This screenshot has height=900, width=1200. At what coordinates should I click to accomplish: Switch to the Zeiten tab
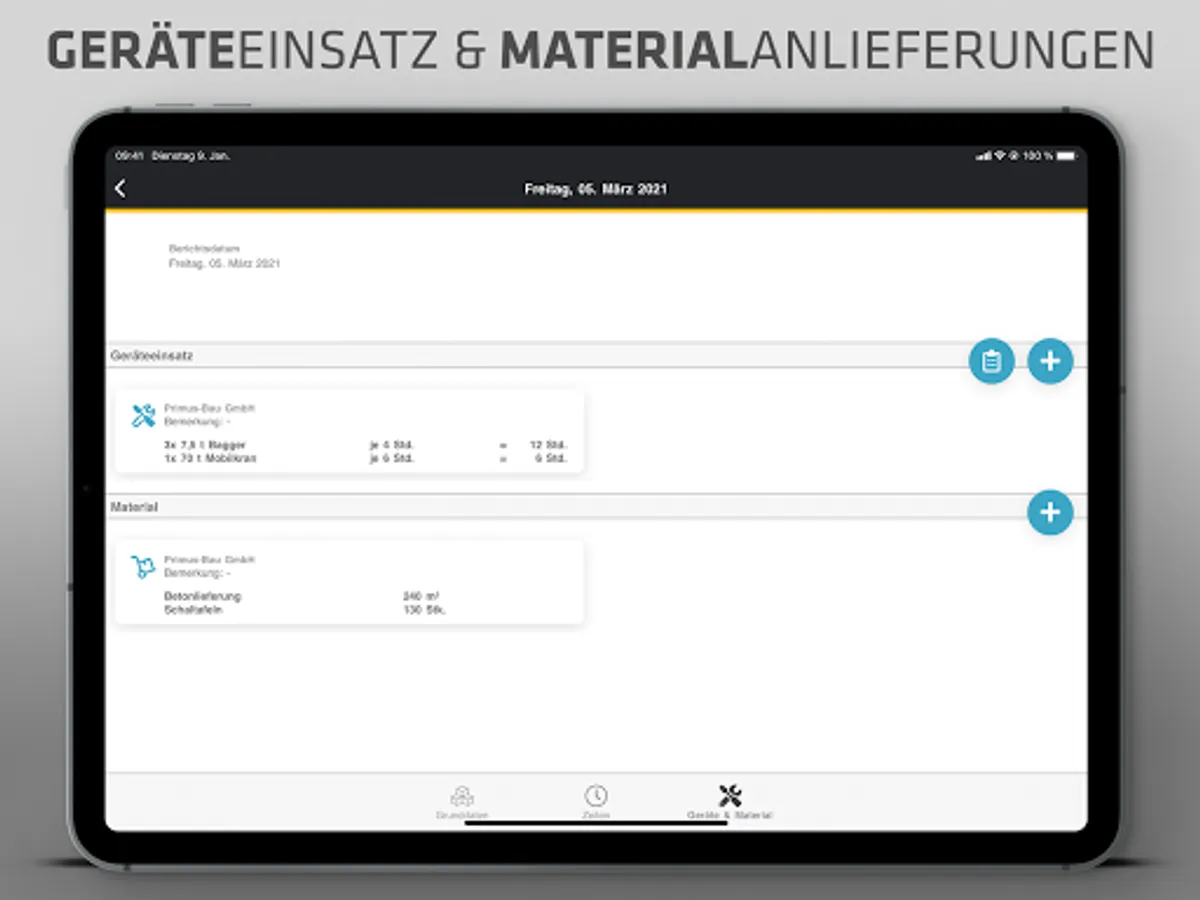596,803
